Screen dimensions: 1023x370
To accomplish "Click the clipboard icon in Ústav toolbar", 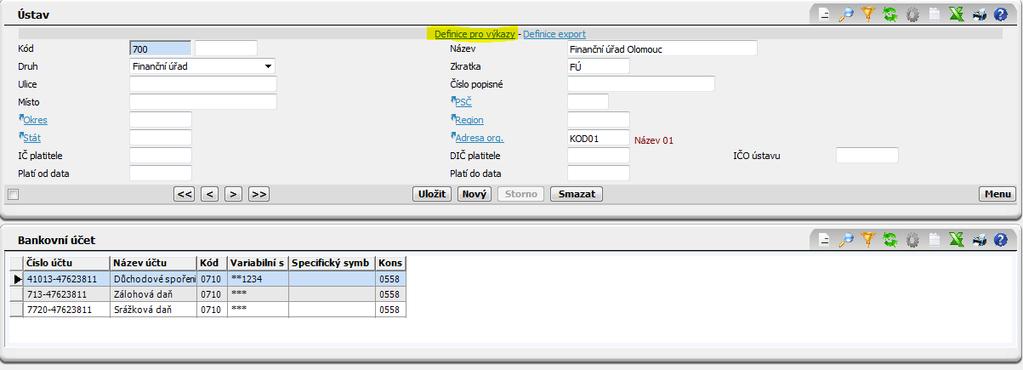I will [x=934, y=14].
